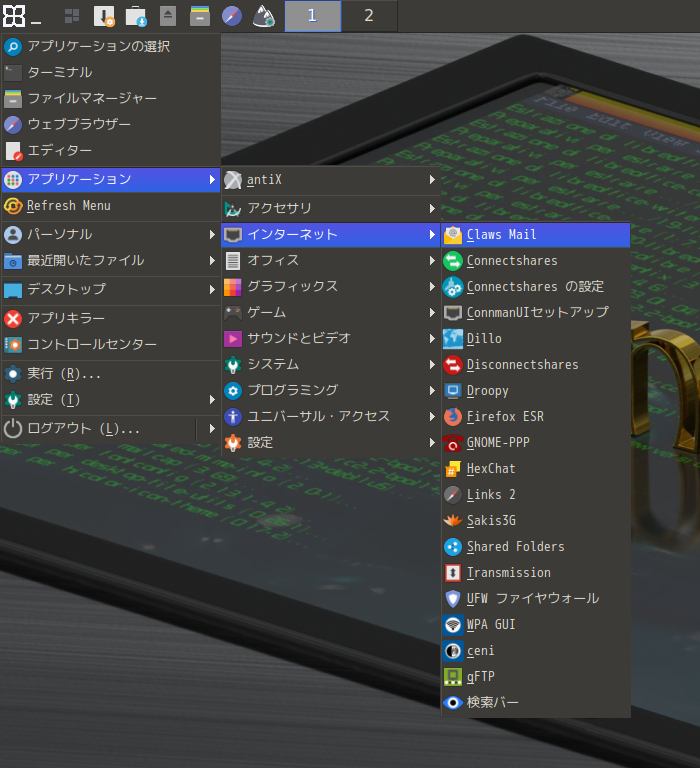Viewport: 700px width, 768px height.
Task: Click the Disconnectshares red icon
Action: click(453, 364)
